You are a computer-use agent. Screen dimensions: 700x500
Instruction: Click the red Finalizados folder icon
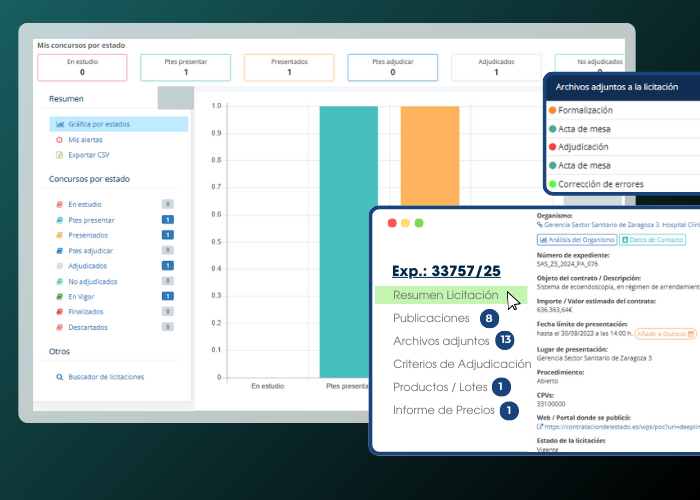coord(60,311)
